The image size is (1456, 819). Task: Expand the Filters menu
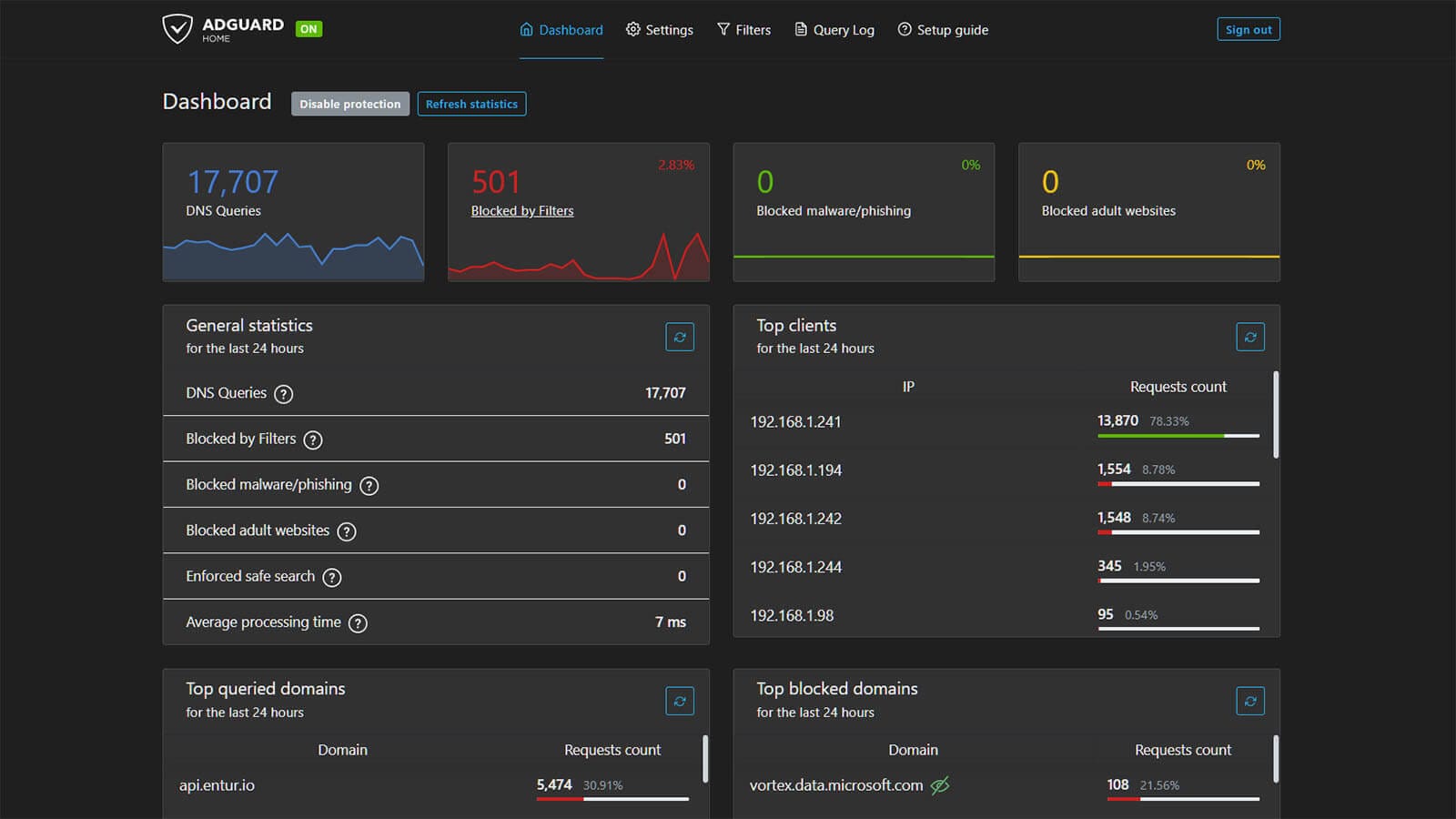[743, 30]
